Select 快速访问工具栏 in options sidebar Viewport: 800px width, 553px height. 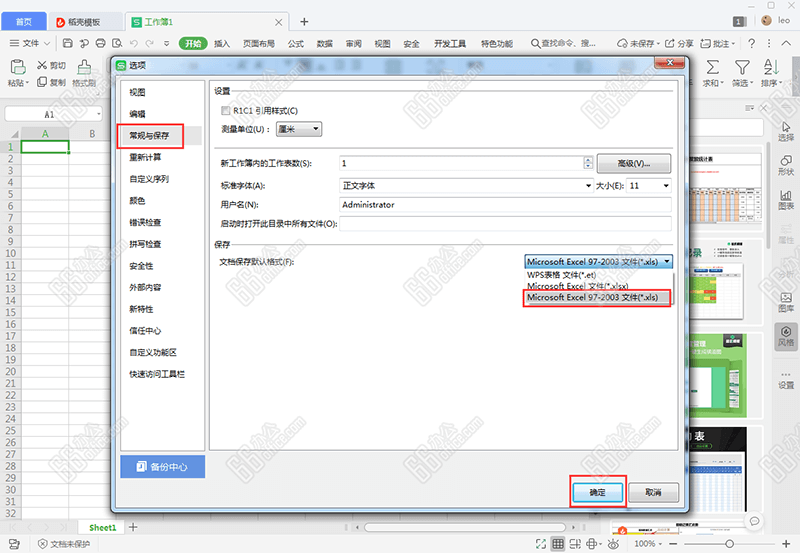pos(157,374)
